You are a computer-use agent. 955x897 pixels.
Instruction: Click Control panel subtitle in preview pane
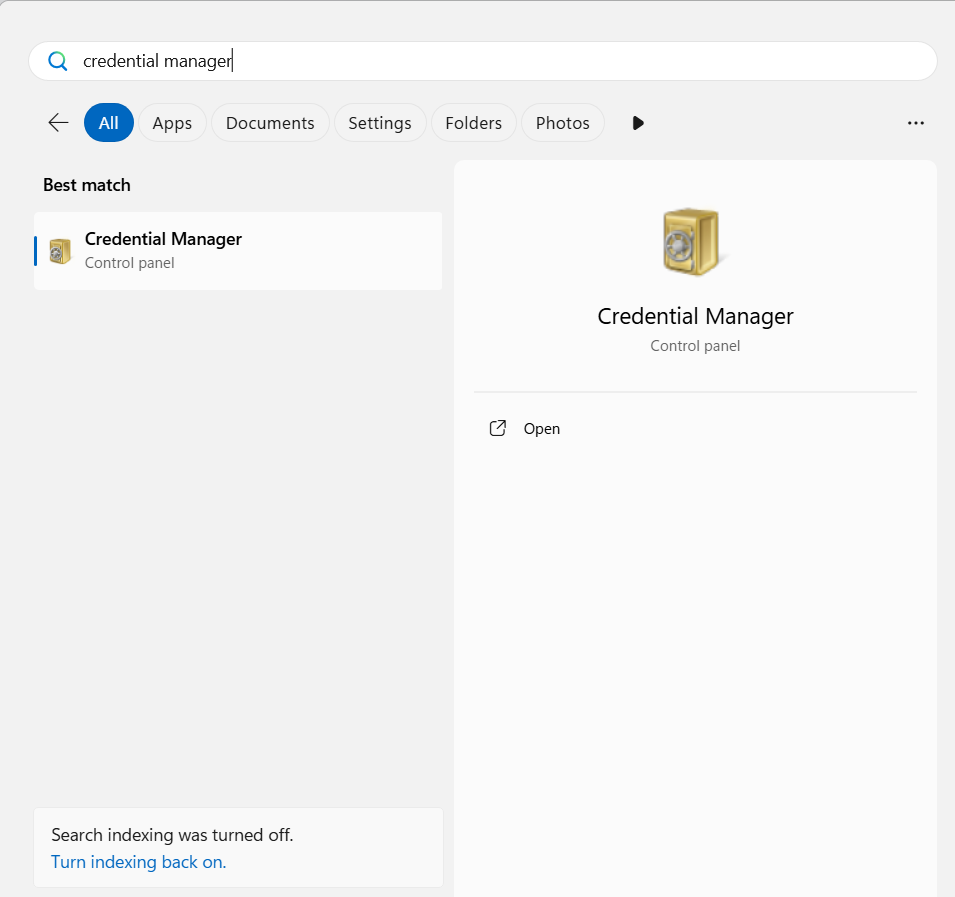695,346
